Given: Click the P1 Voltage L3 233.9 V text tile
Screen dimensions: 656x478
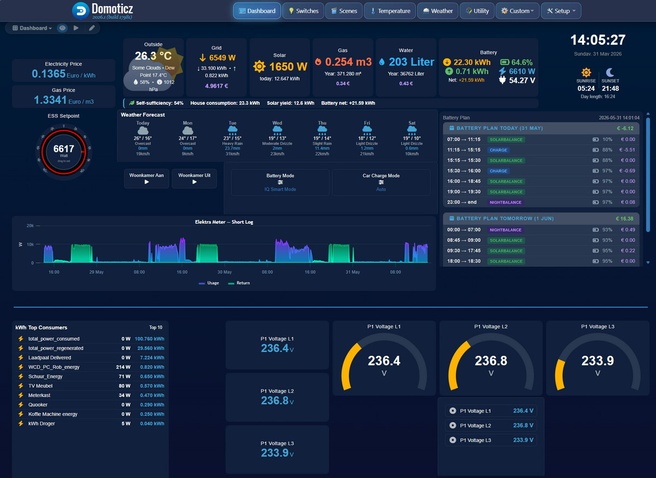Looking at the screenshot, I should 277,450.
